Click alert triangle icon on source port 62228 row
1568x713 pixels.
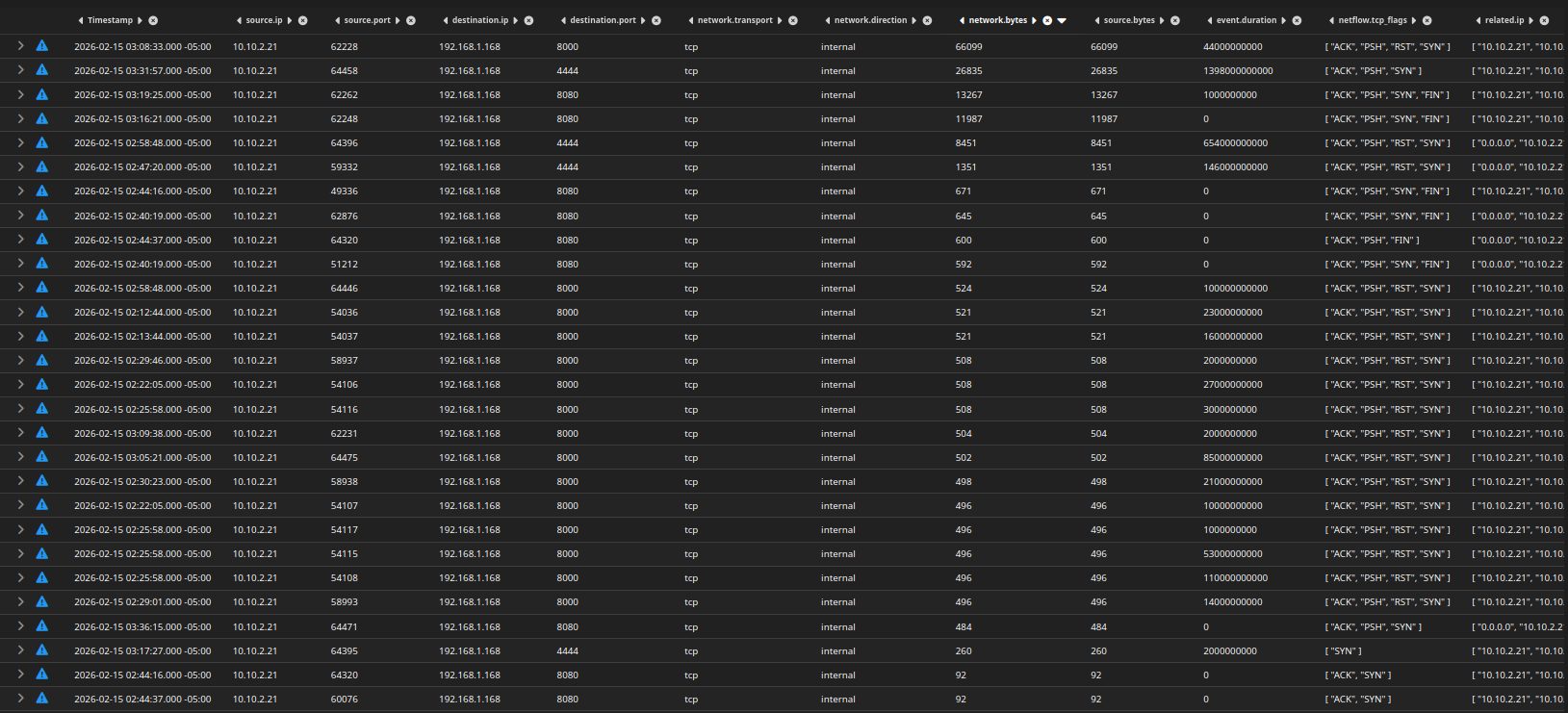tap(41, 46)
